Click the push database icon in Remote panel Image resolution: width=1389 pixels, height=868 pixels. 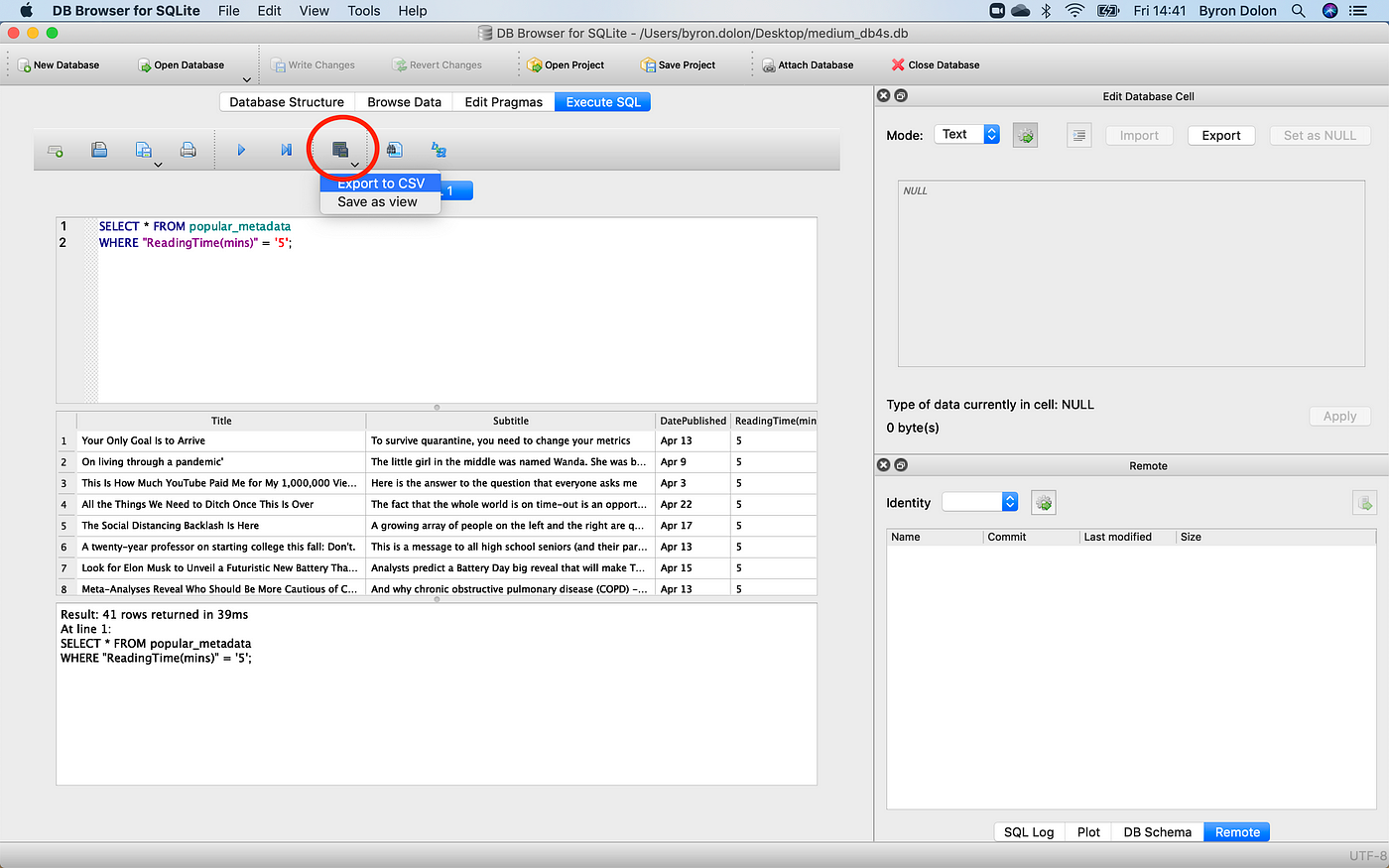1364,503
